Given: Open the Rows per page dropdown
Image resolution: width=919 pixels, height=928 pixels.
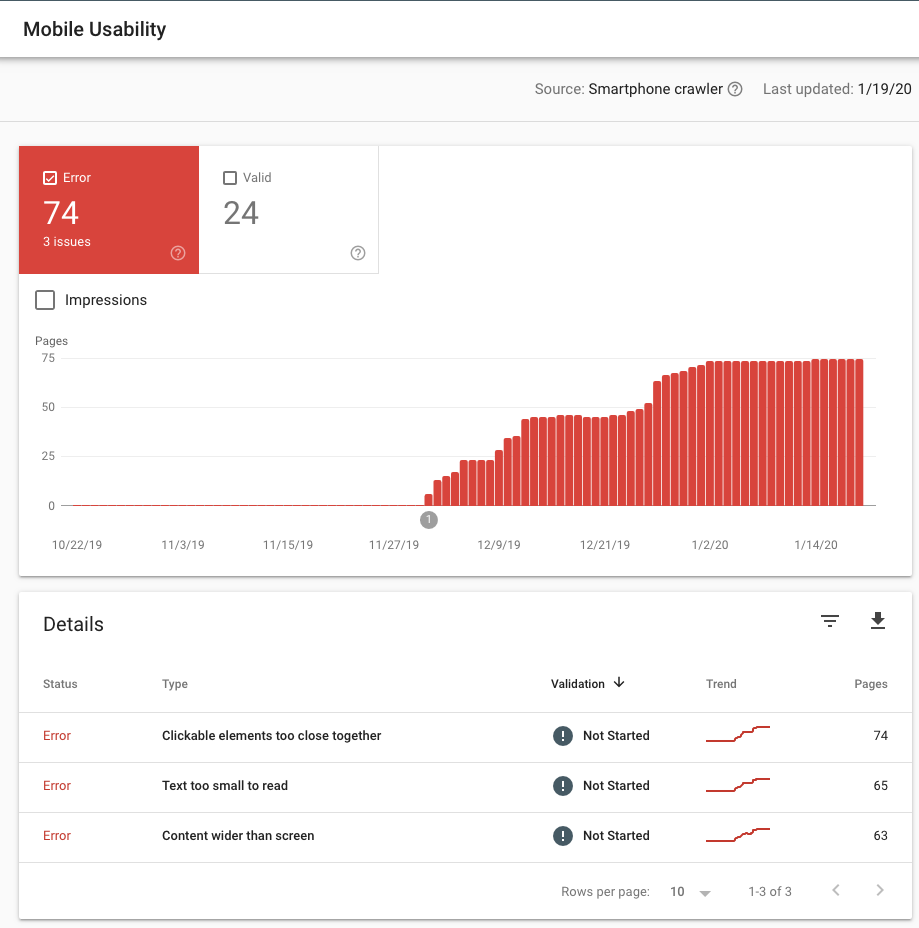Looking at the screenshot, I should coord(690,891).
